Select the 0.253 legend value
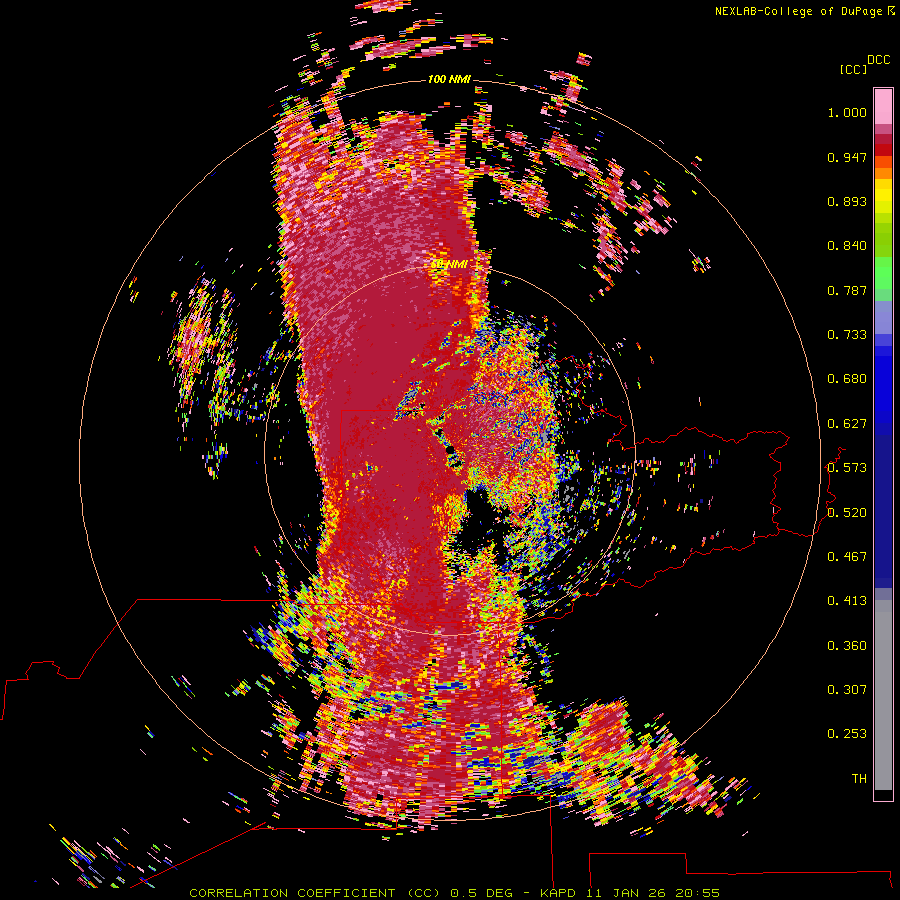Image resolution: width=900 pixels, height=900 pixels. [847, 734]
